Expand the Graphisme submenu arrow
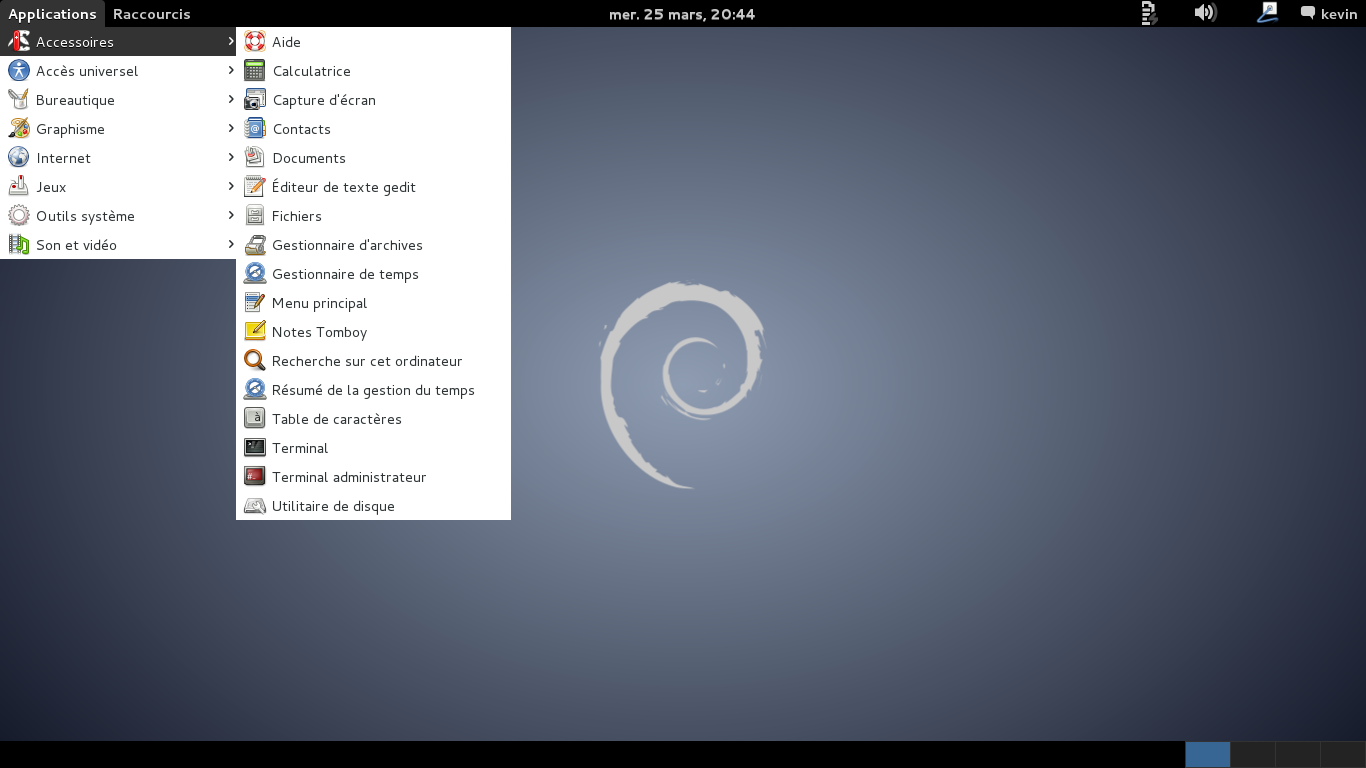Viewport: 1366px width, 768px height. [x=231, y=128]
